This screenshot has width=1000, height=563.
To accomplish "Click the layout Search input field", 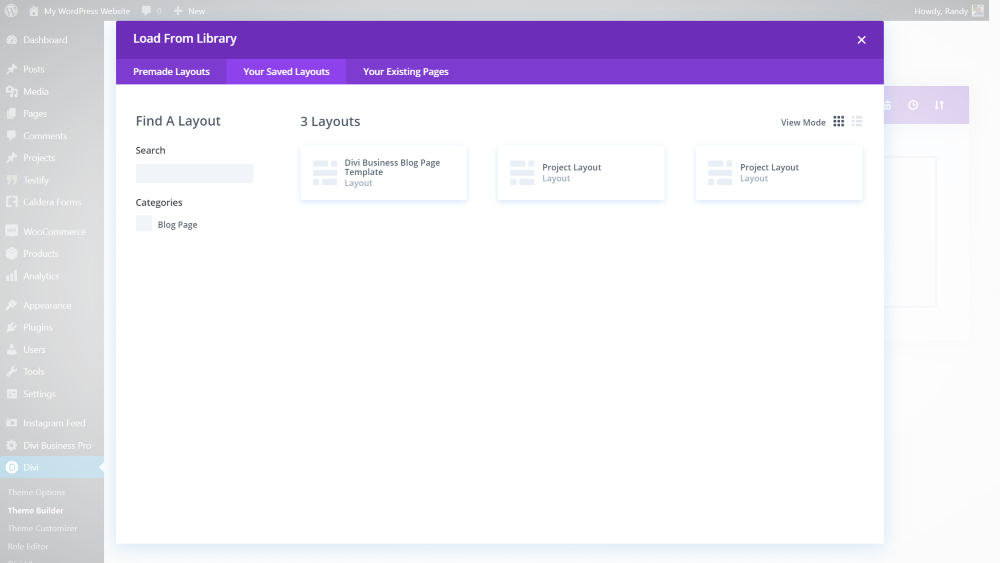I will point(195,173).
